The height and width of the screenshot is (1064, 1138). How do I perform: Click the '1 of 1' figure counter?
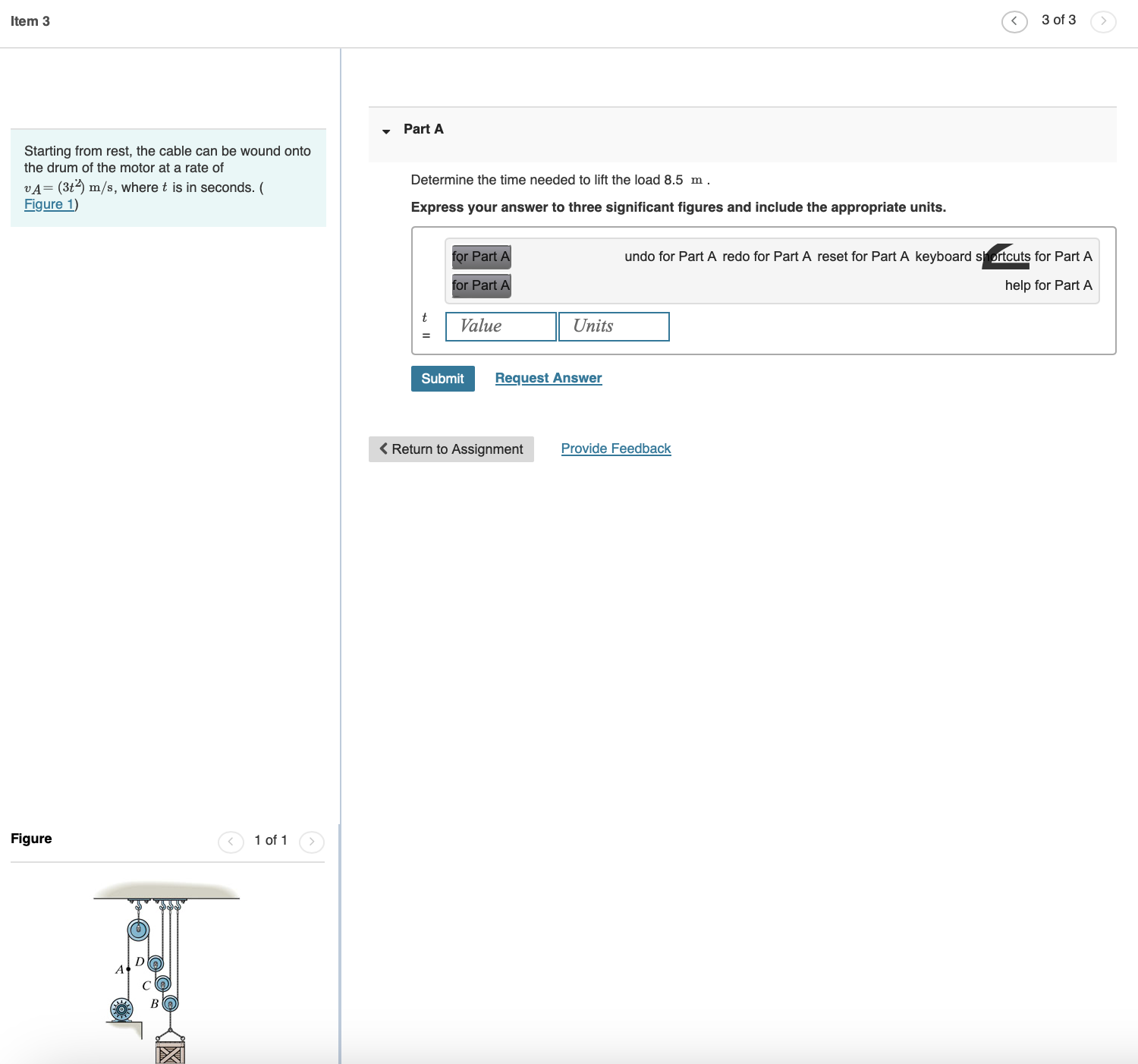coord(271,840)
